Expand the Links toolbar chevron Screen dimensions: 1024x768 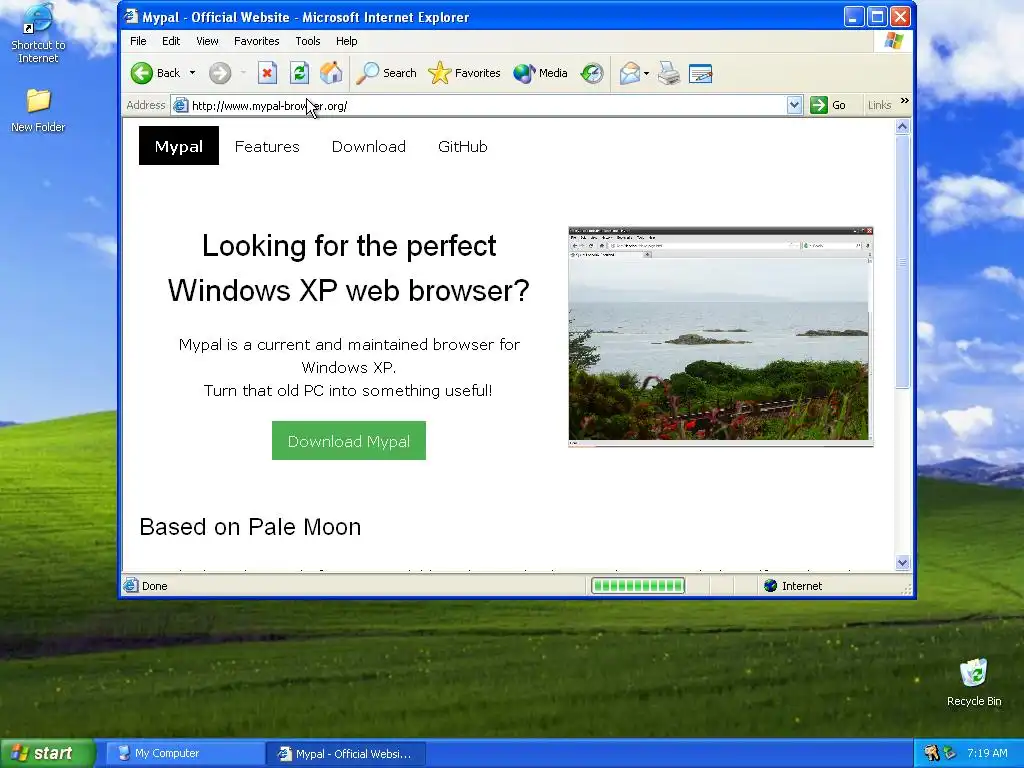pos(904,101)
